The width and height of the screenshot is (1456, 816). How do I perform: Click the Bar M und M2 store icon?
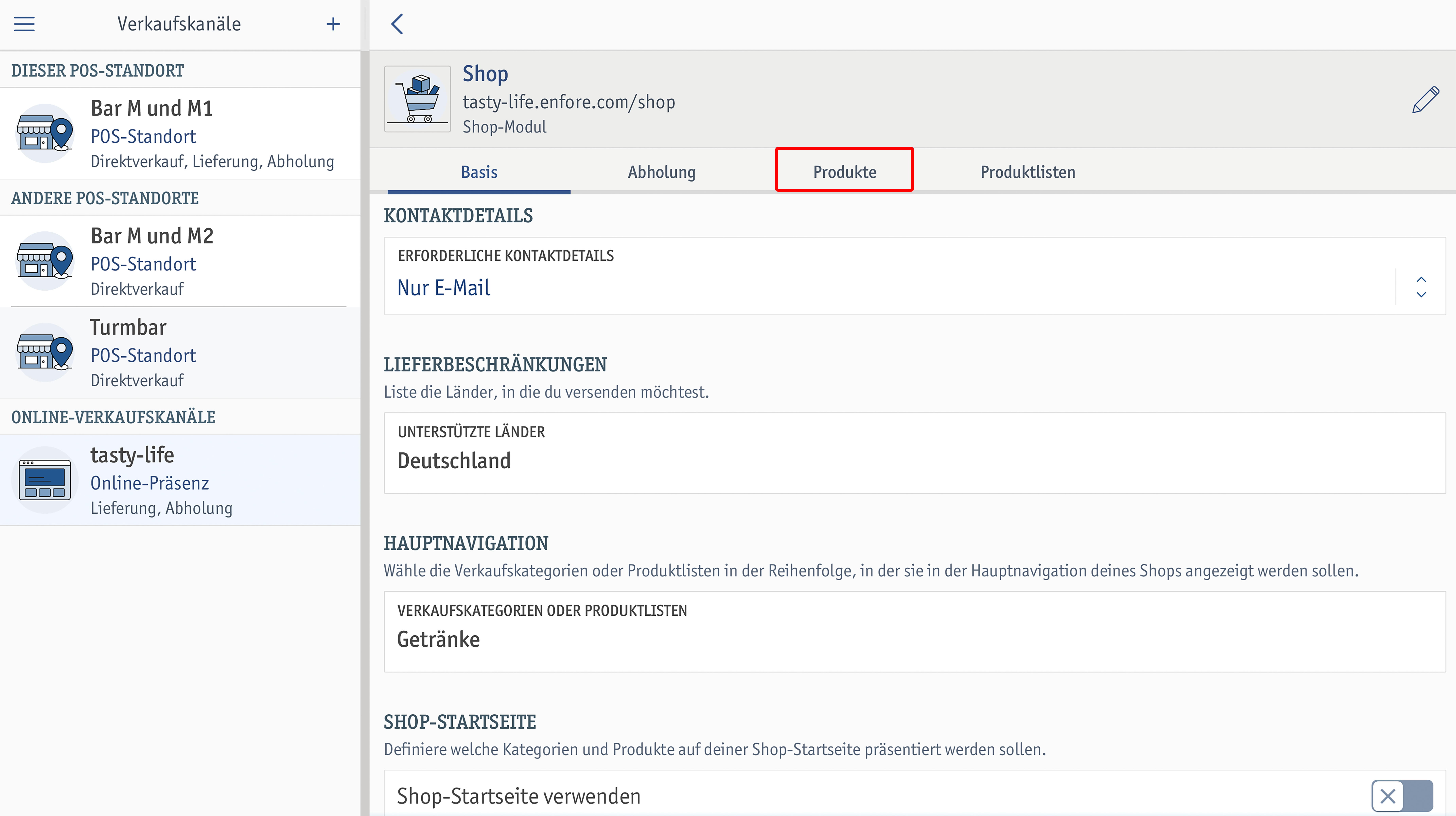coord(45,261)
